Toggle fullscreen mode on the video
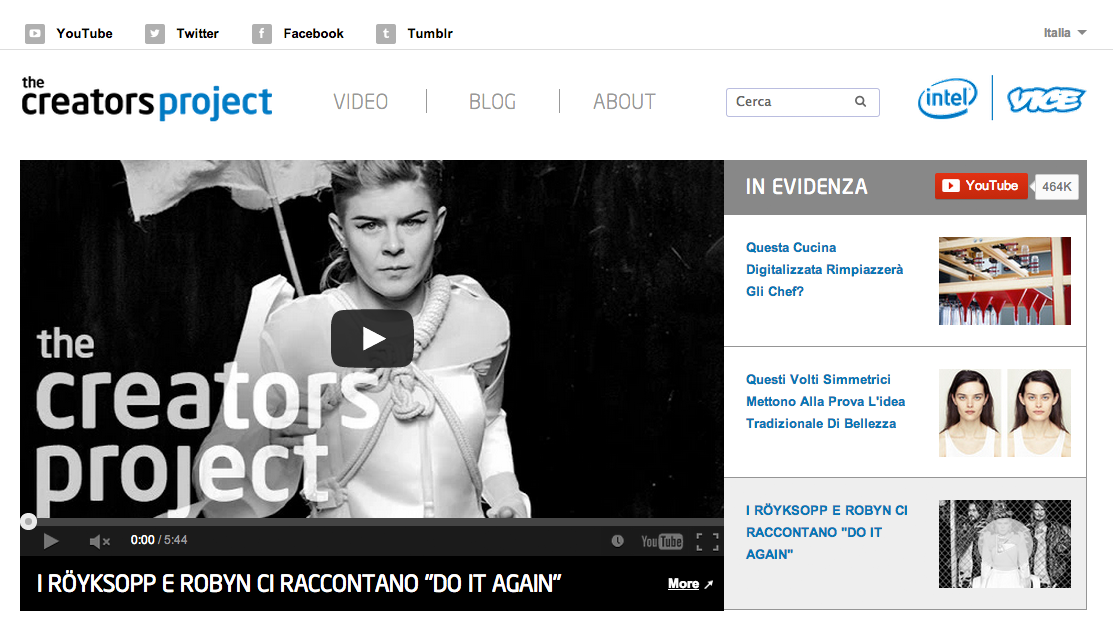The image size is (1113, 634). click(707, 542)
